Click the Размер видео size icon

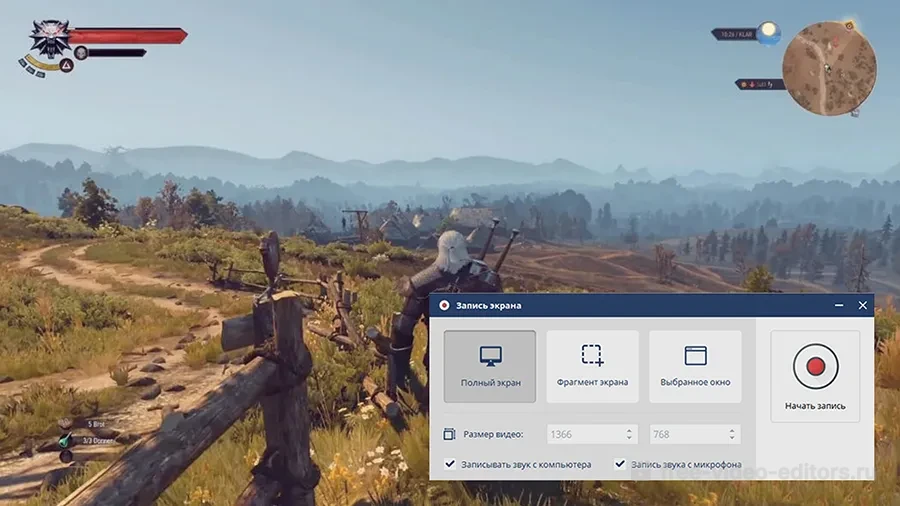(x=449, y=434)
